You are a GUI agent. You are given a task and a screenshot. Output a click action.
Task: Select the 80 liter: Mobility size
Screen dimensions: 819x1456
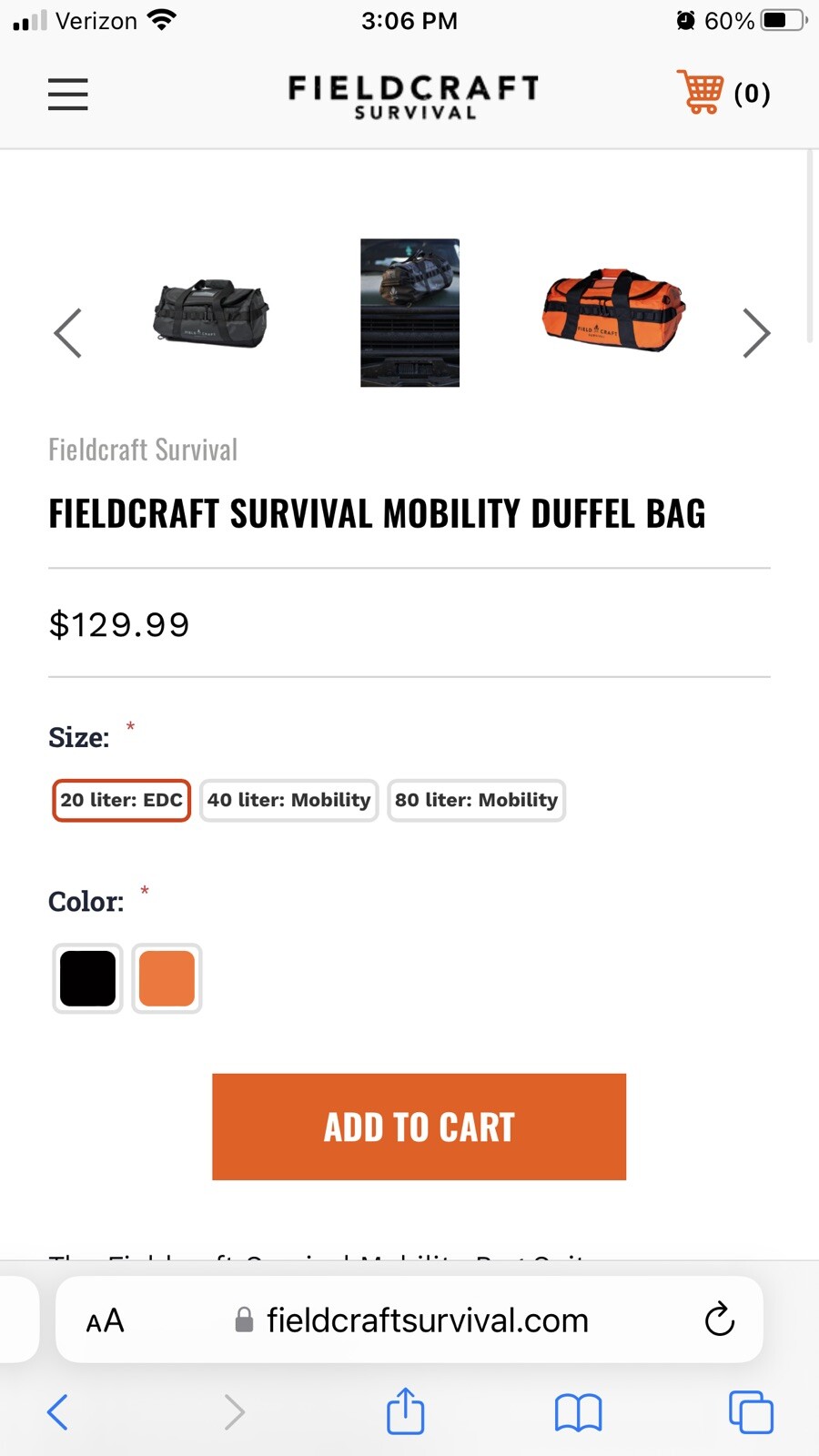476,800
